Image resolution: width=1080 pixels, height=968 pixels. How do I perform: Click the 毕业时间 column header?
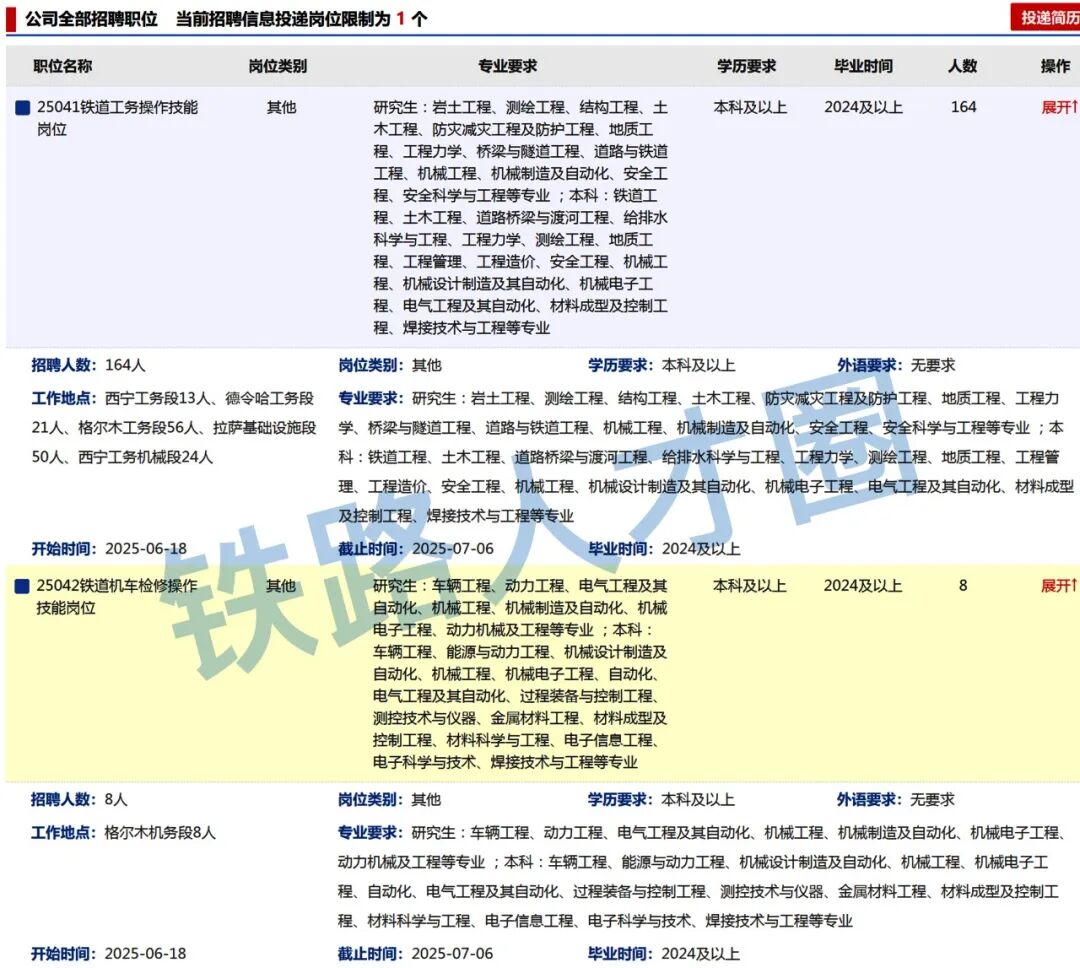[863, 66]
